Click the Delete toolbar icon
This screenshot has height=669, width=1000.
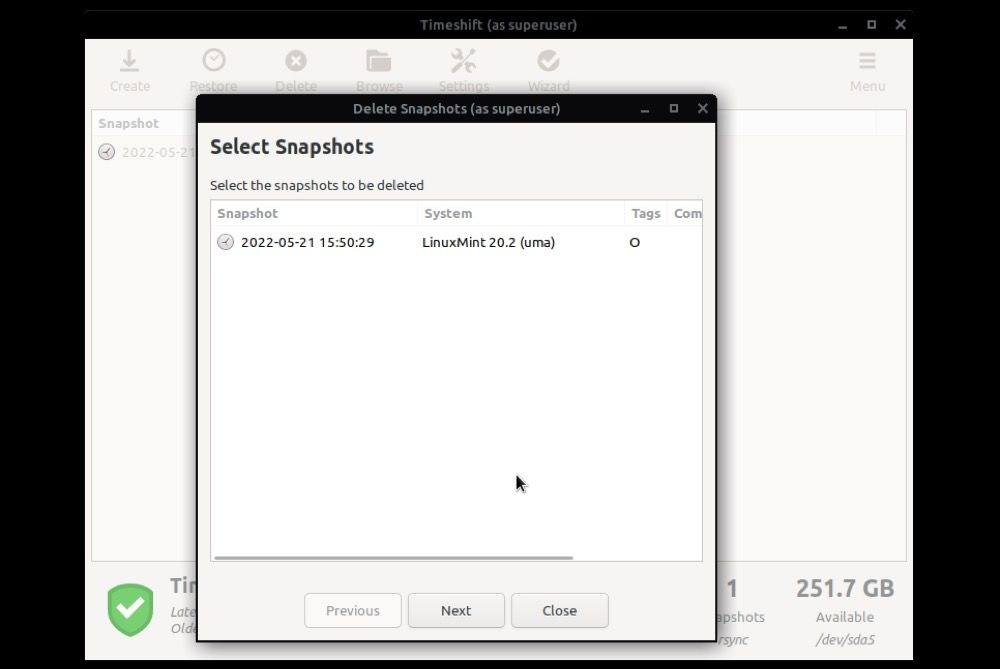click(295, 62)
